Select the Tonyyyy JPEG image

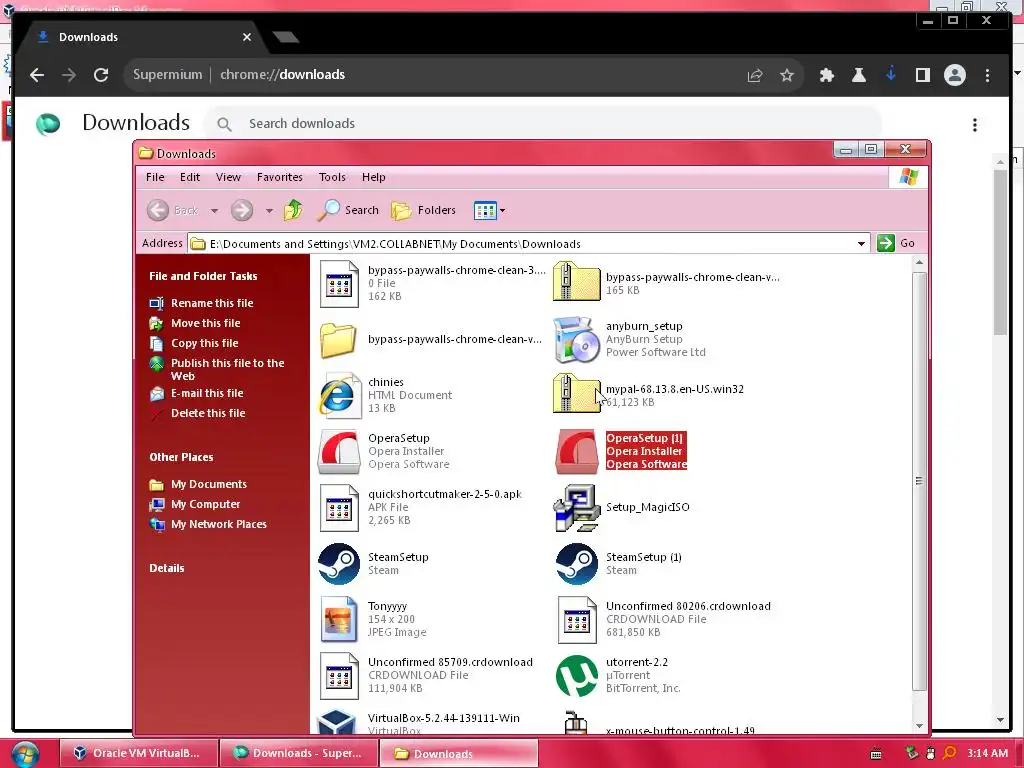pos(339,619)
